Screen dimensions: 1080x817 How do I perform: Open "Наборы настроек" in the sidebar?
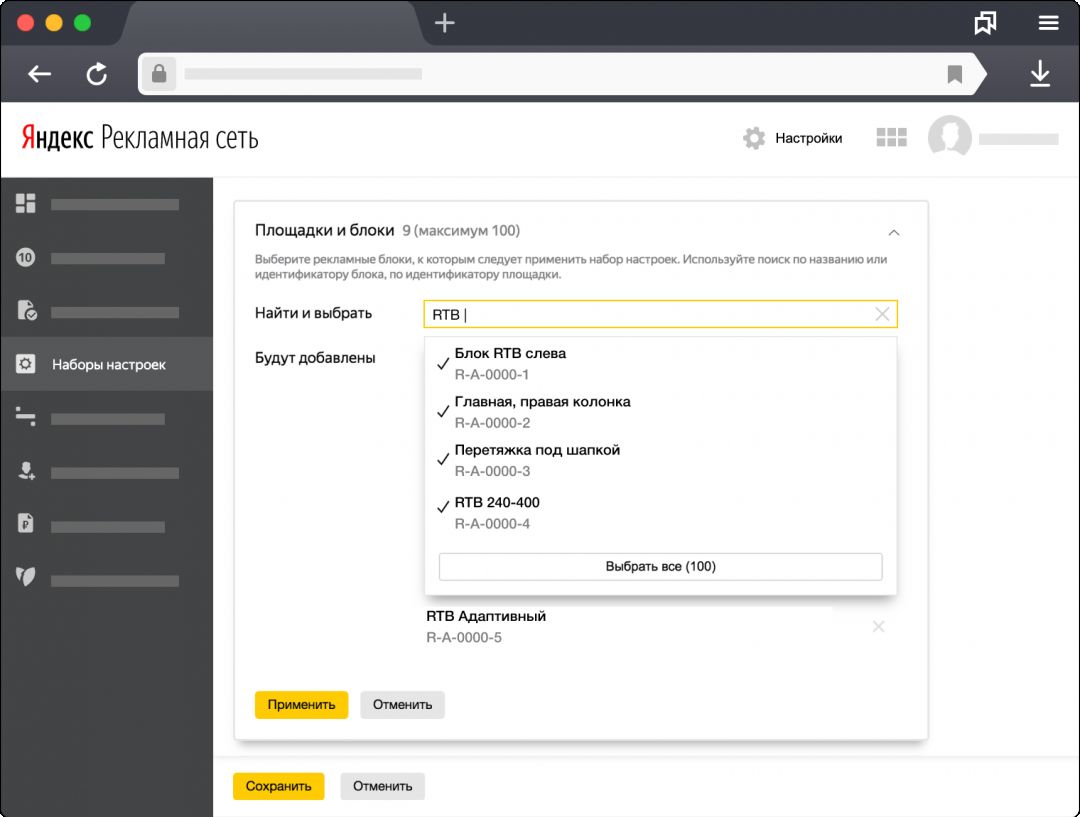coord(108,365)
